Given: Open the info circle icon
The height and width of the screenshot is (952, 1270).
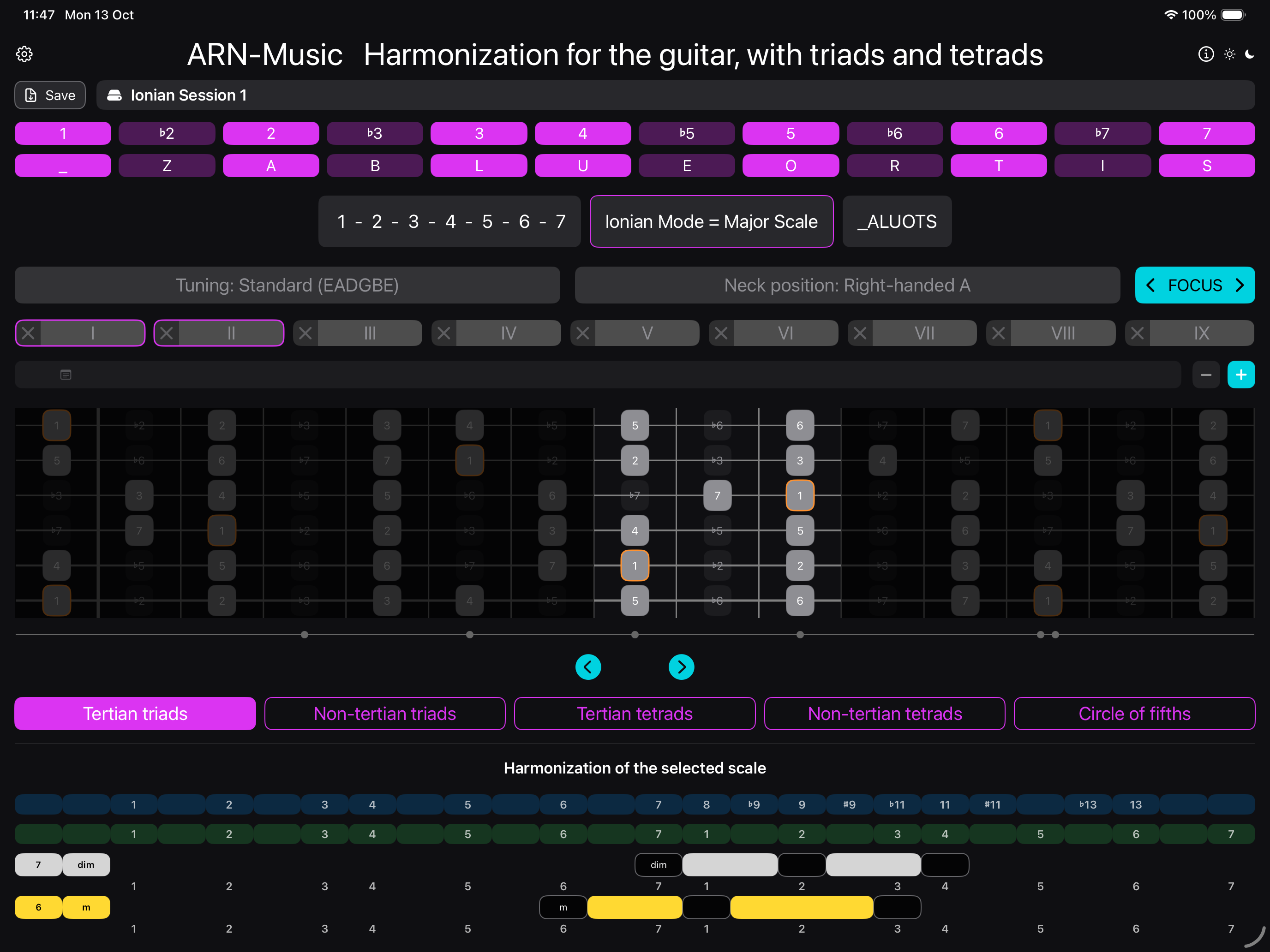Looking at the screenshot, I should pyautogui.click(x=1206, y=54).
